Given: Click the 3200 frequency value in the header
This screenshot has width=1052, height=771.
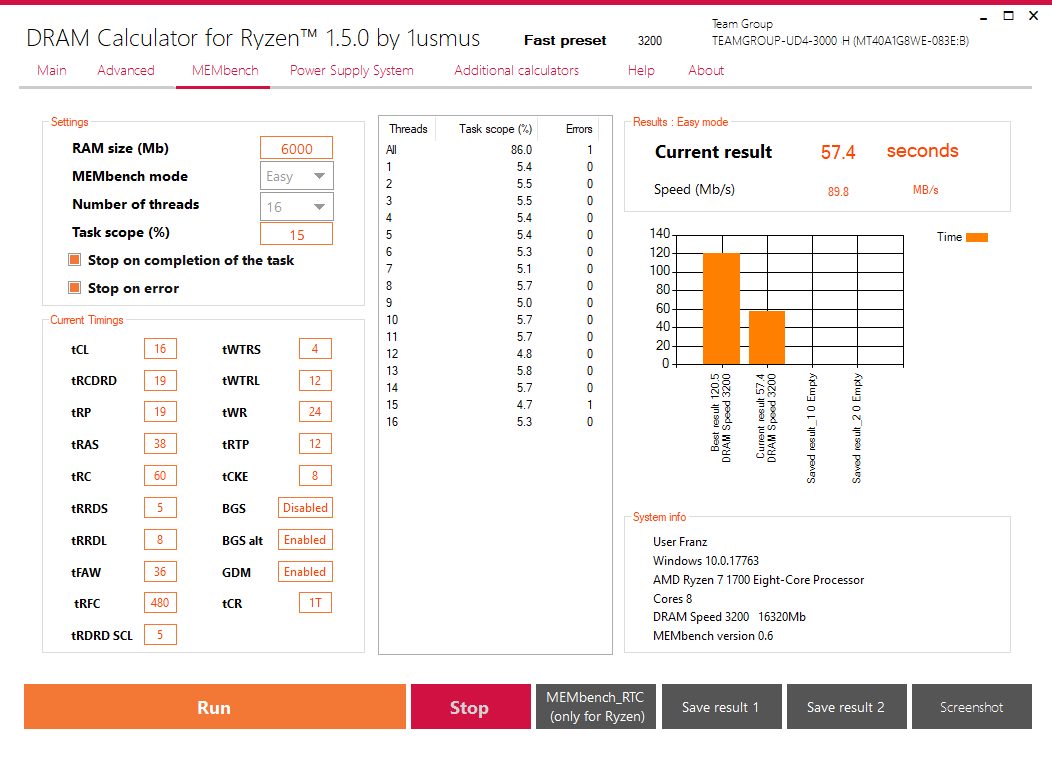Looking at the screenshot, I should (x=649, y=41).
